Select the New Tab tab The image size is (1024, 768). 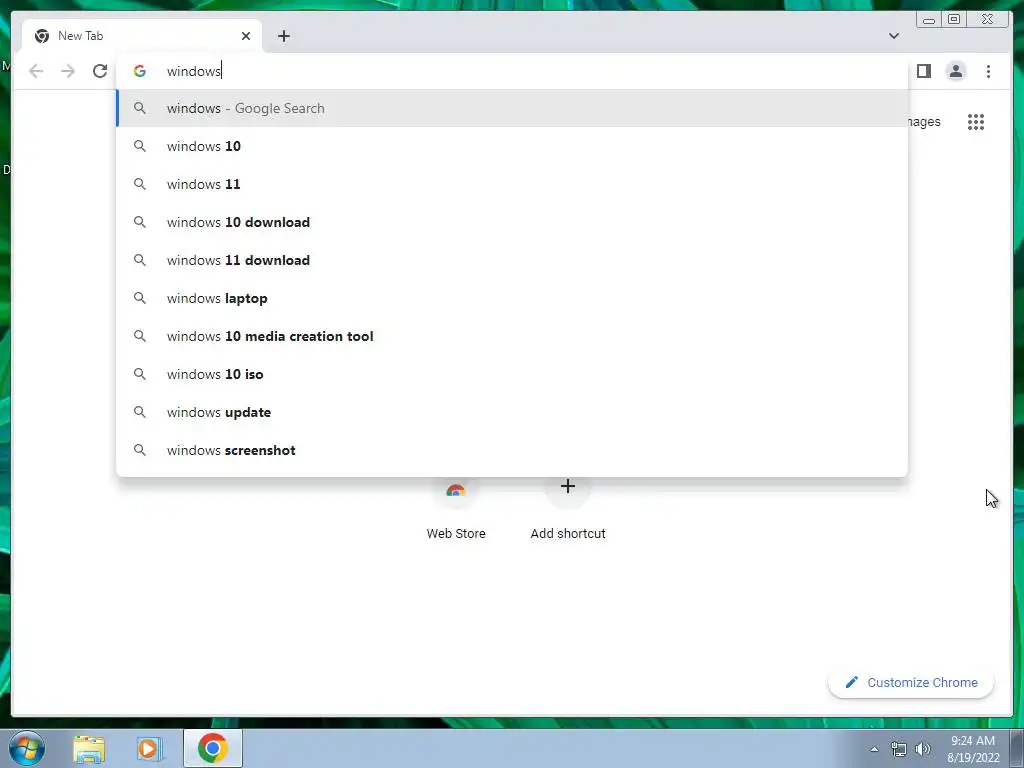point(142,36)
